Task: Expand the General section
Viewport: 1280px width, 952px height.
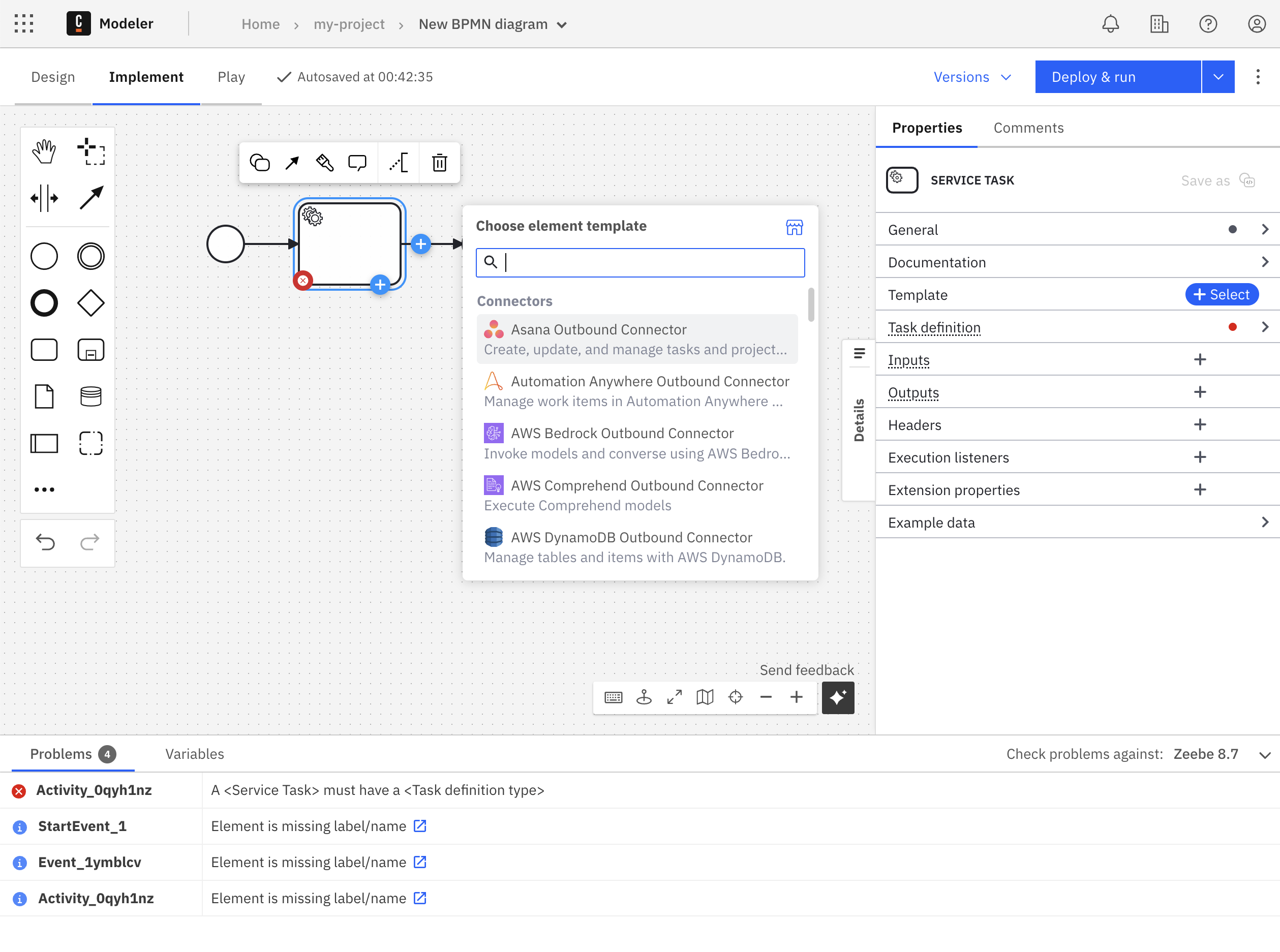Action: coord(1078,229)
